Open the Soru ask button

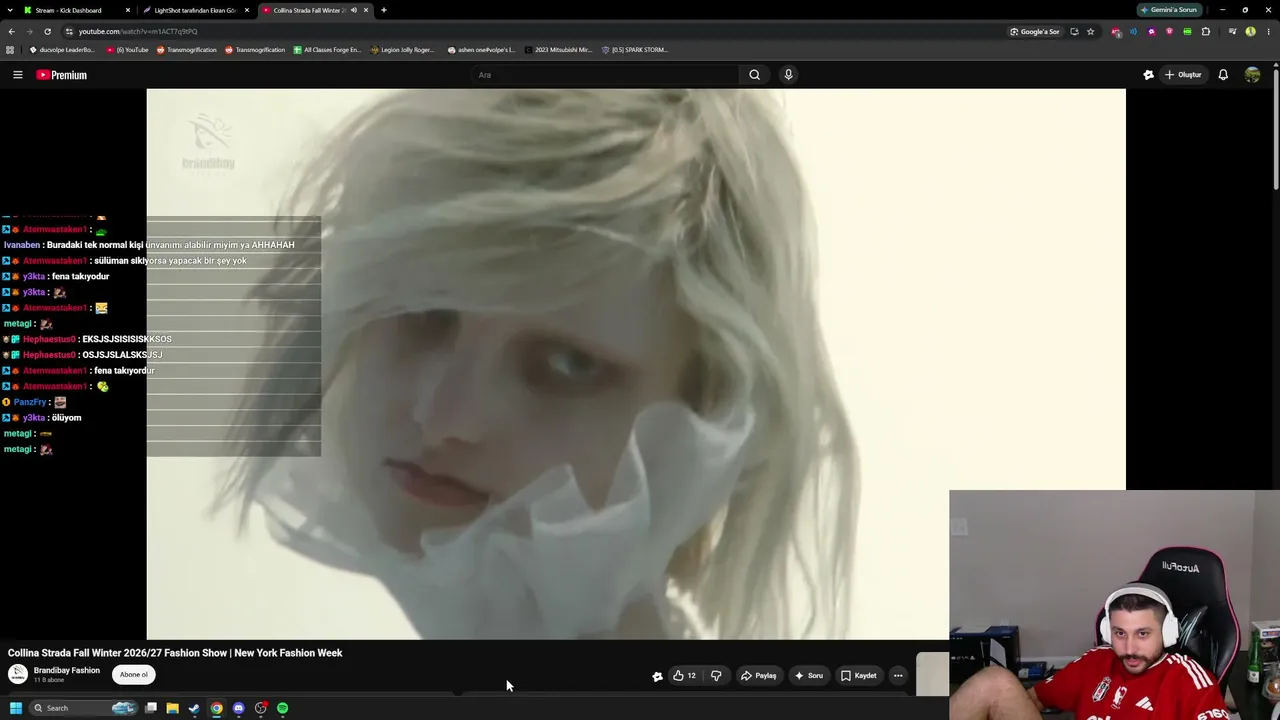tap(809, 676)
